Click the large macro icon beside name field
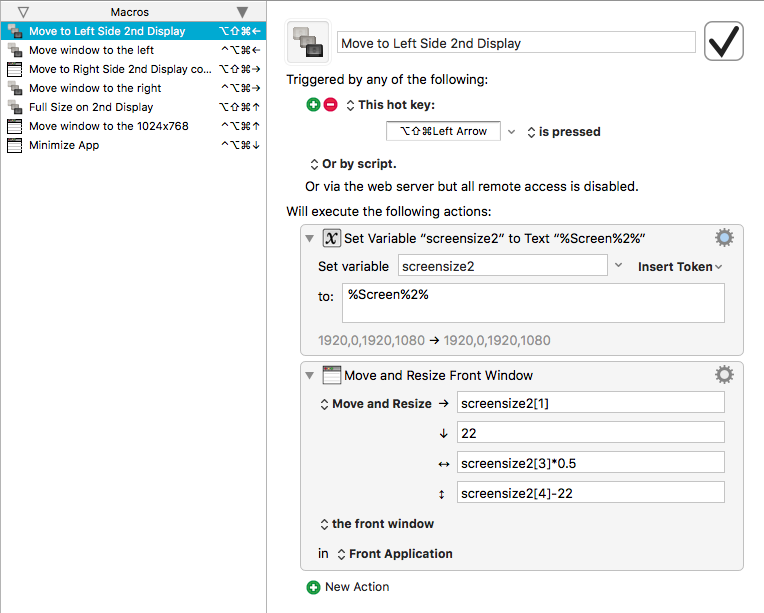 coord(308,42)
